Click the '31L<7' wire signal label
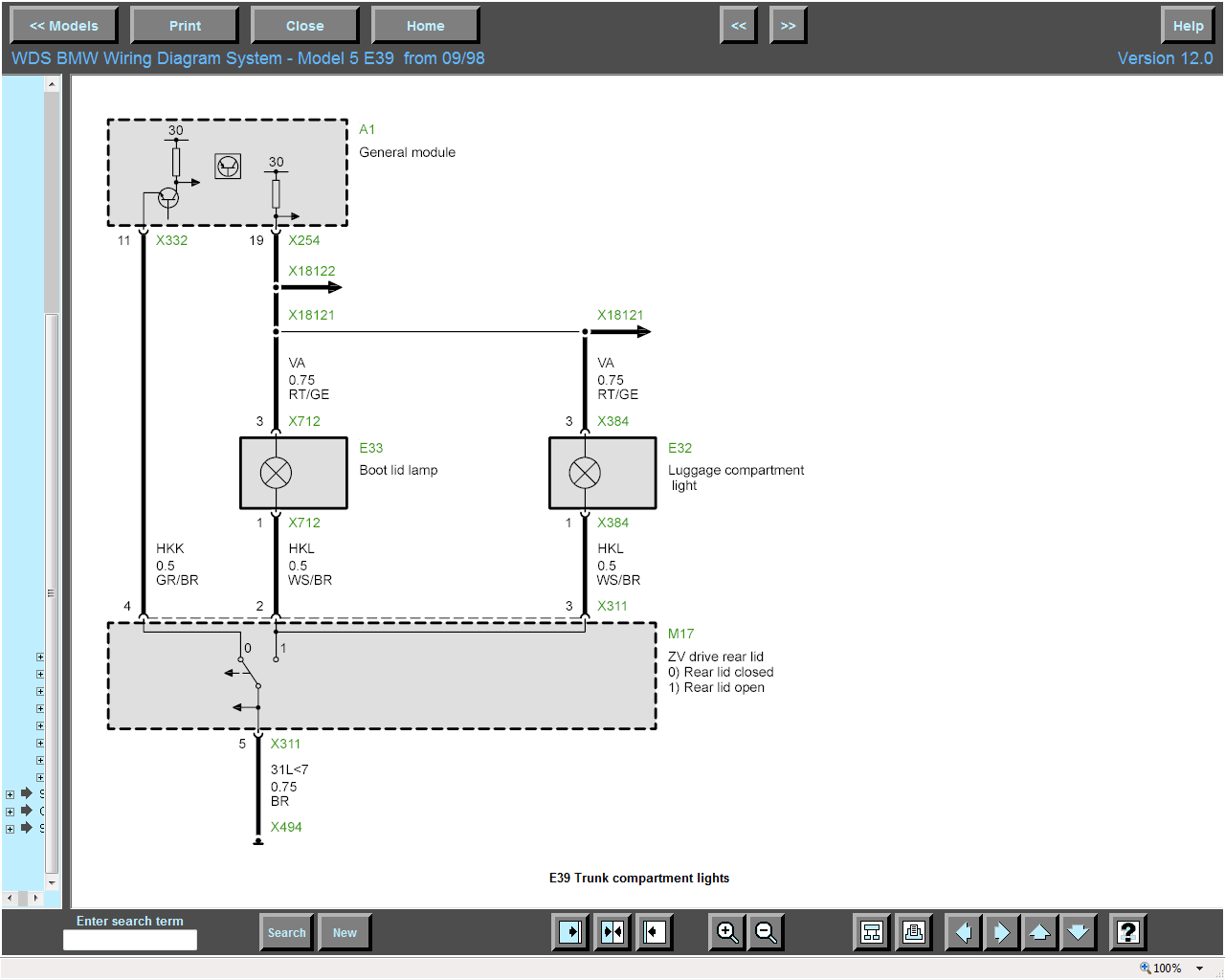 coord(289,769)
